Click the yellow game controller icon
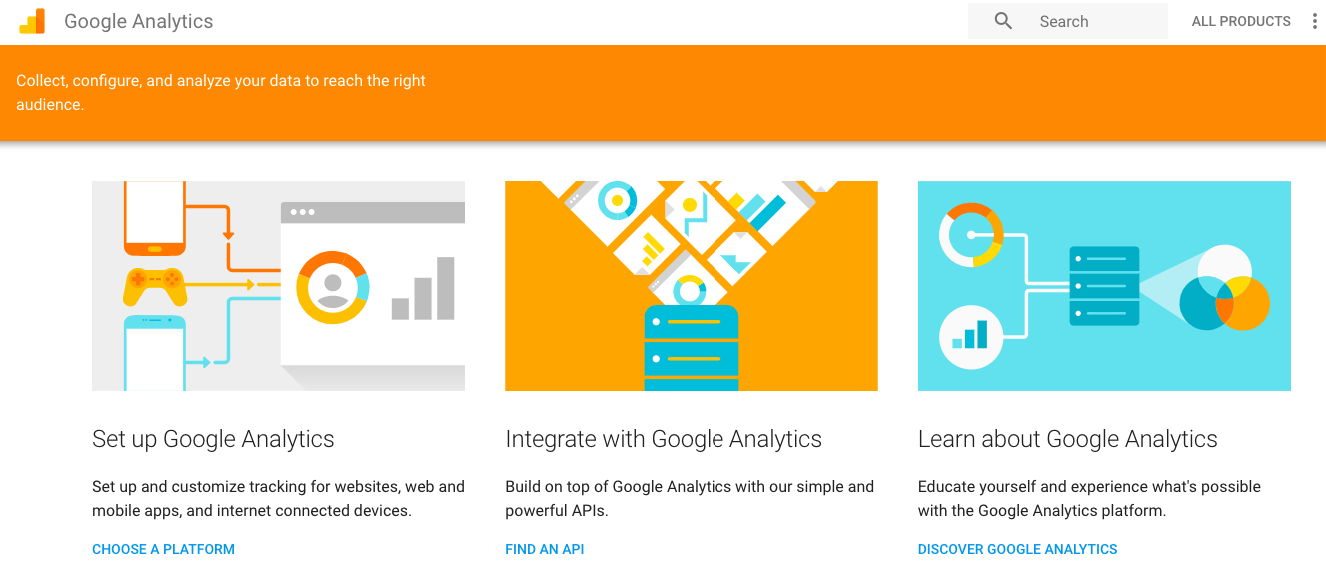The width and height of the screenshot is (1326, 582). [x=155, y=286]
